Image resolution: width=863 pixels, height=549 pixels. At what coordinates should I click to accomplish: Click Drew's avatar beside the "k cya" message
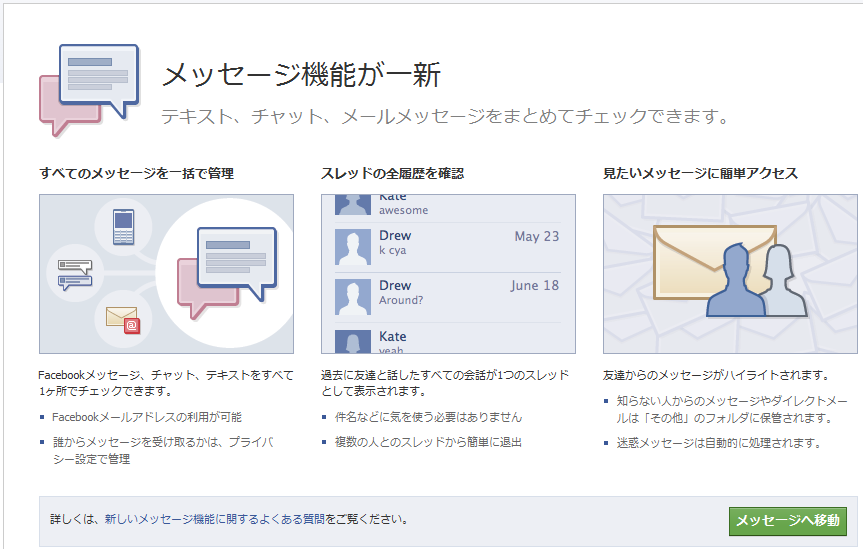point(354,246)
